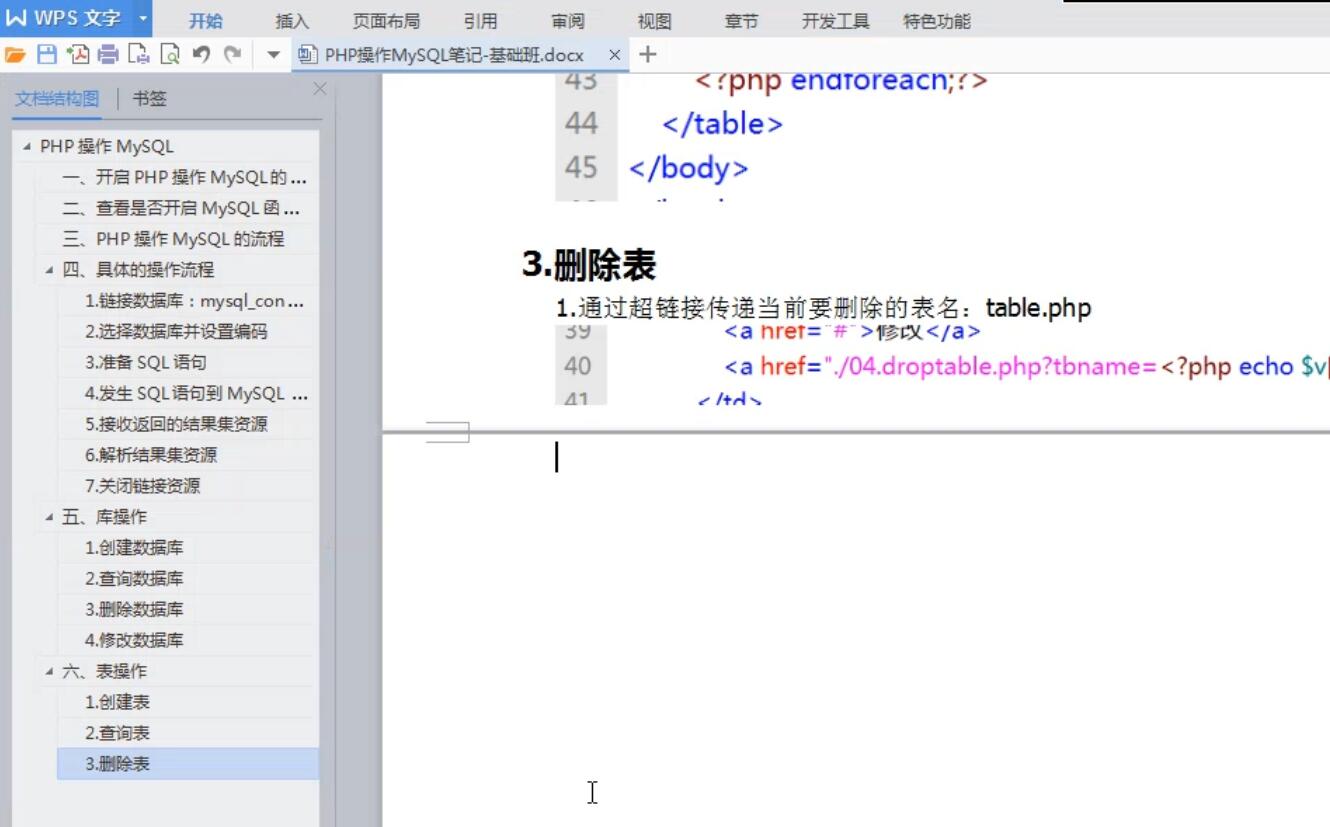Open the 特色功能 ribbon tab

coord(937,21)
